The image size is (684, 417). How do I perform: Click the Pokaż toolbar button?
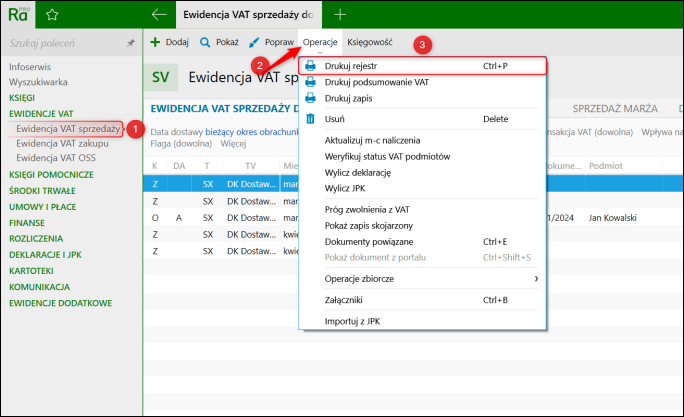pyautogui.click(x=219, y=42)
